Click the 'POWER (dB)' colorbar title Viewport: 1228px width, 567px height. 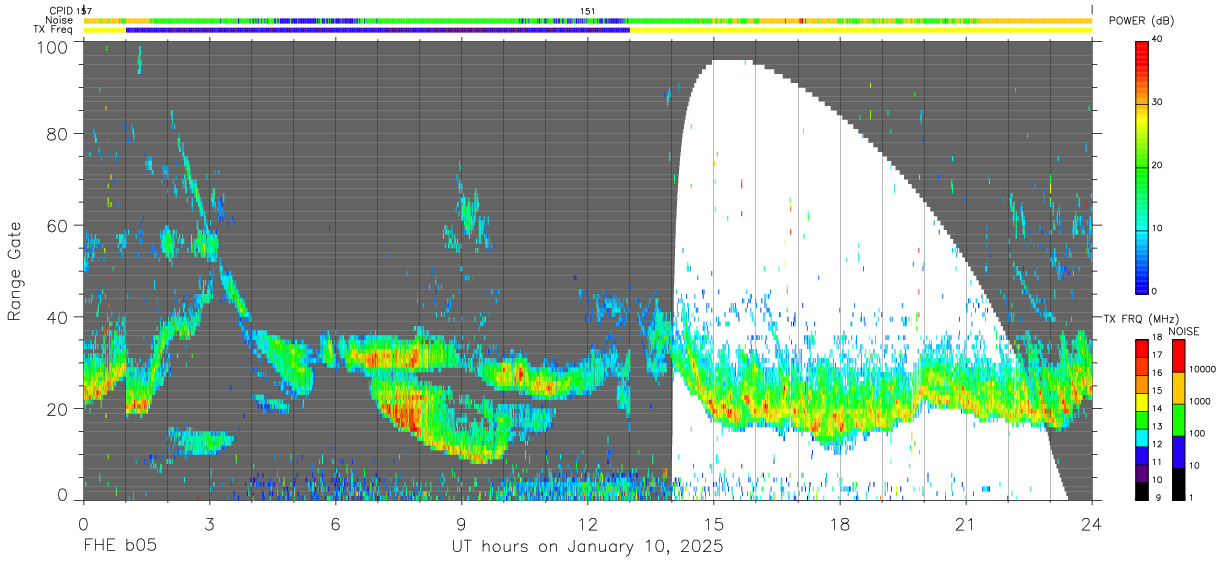pyautogui.click(x=1141, y=21)
